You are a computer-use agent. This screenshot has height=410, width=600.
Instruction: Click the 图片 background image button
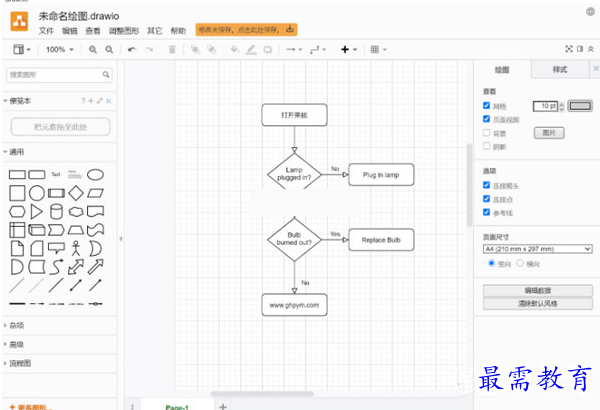pos(549,133)
